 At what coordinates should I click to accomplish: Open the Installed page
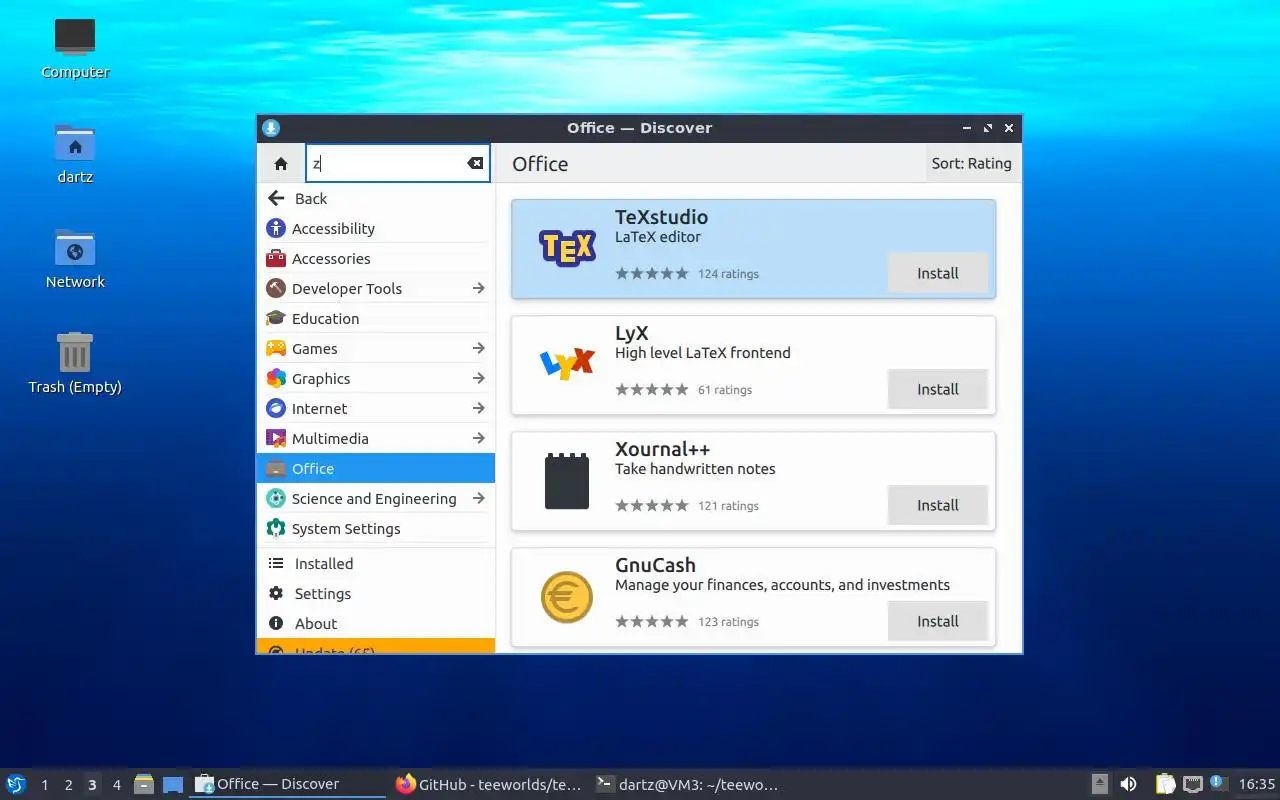point(376,564)
